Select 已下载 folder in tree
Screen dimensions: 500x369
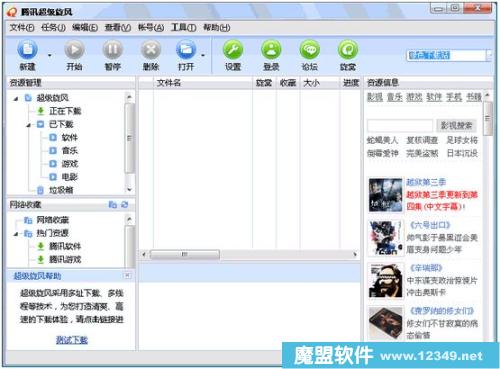click(x=61, y=124)
